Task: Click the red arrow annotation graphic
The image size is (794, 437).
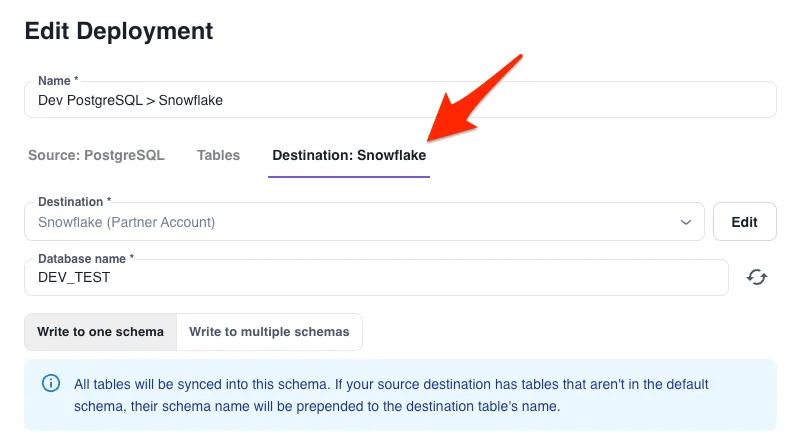Action: 474,98
